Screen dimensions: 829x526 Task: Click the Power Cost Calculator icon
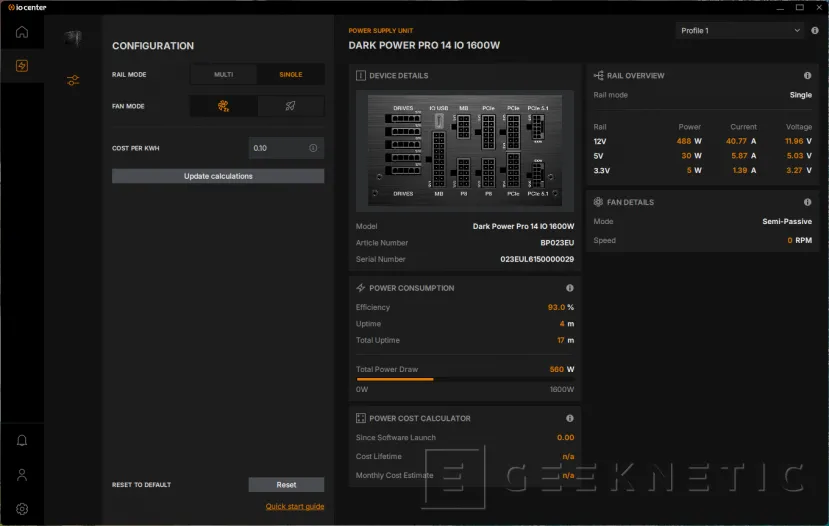point(361,418)
